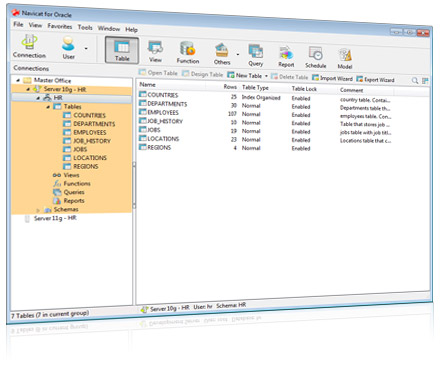Click the Open Table button
The image size is (440, 370).
(x=158, y=73)
